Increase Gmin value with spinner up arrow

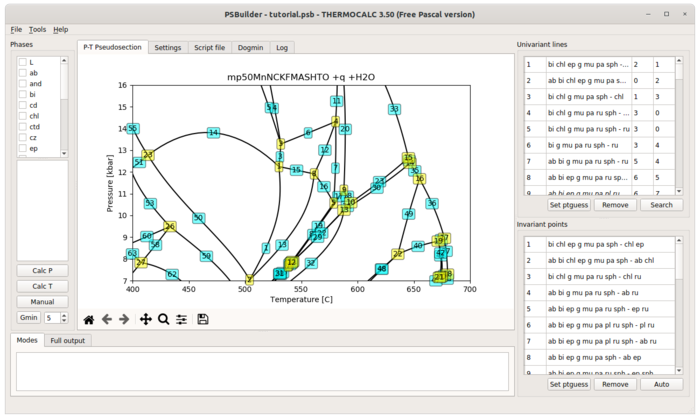click(x=64, y=315)
